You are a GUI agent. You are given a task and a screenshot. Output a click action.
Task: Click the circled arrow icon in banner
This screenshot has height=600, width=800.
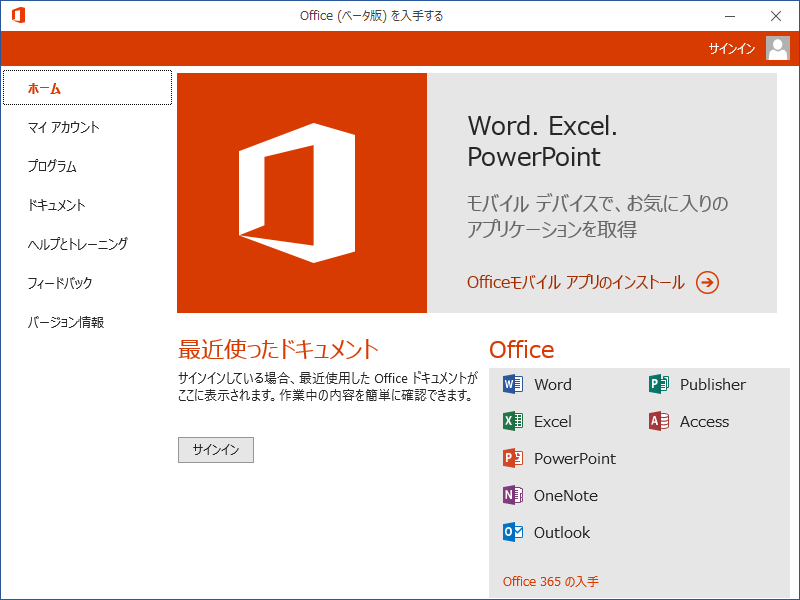click(x=707, y=282)
